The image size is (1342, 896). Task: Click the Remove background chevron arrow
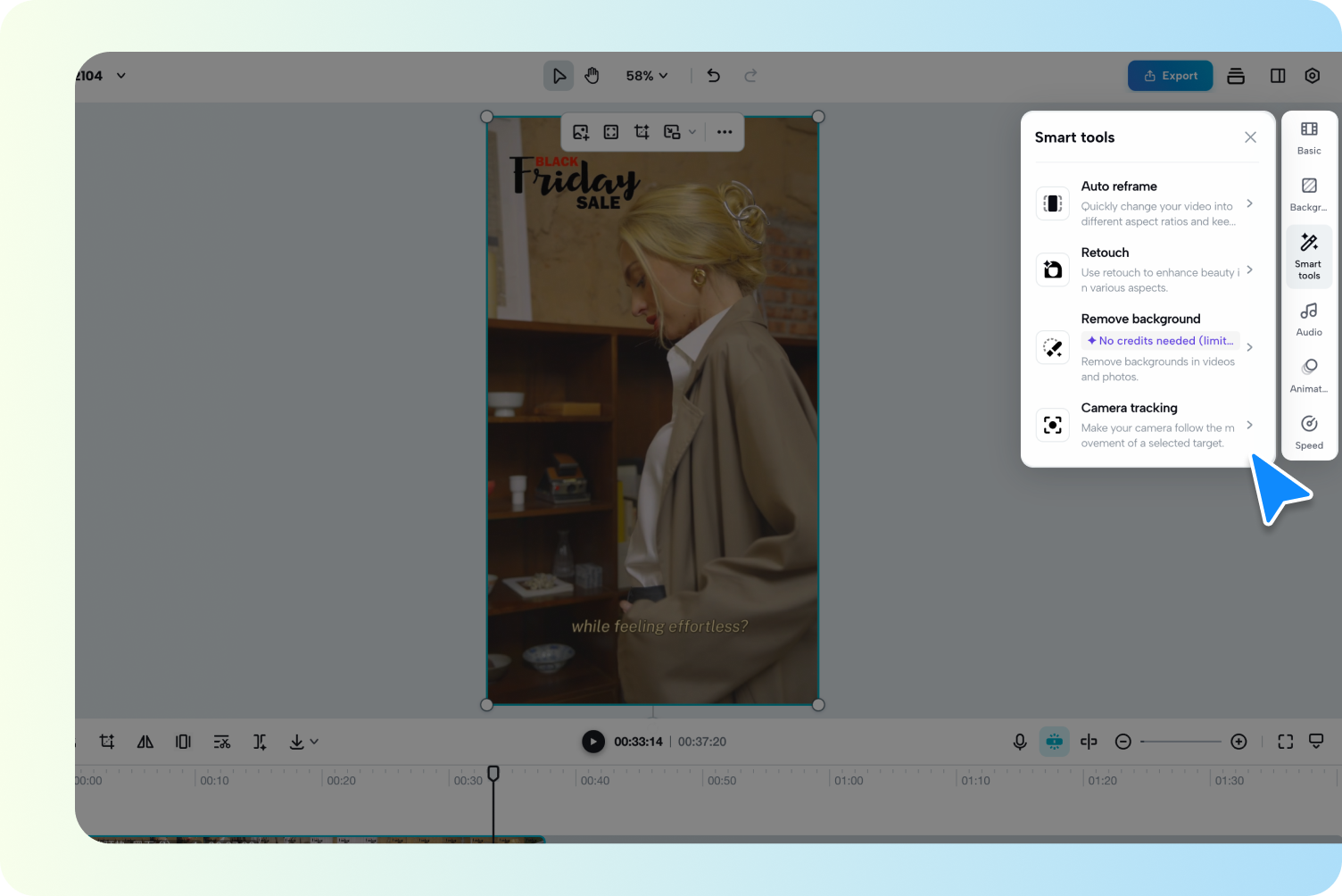click(x=1249, y=347)
